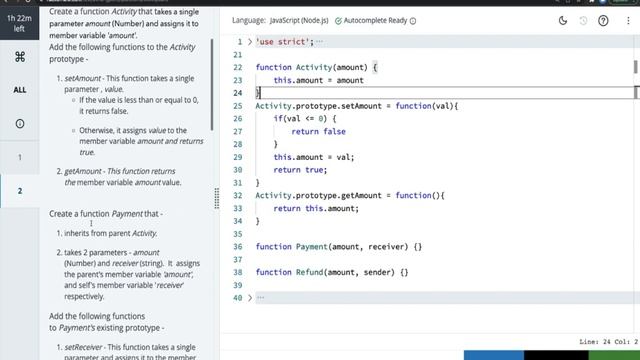Expand folded code at line 1

[250, 42]
